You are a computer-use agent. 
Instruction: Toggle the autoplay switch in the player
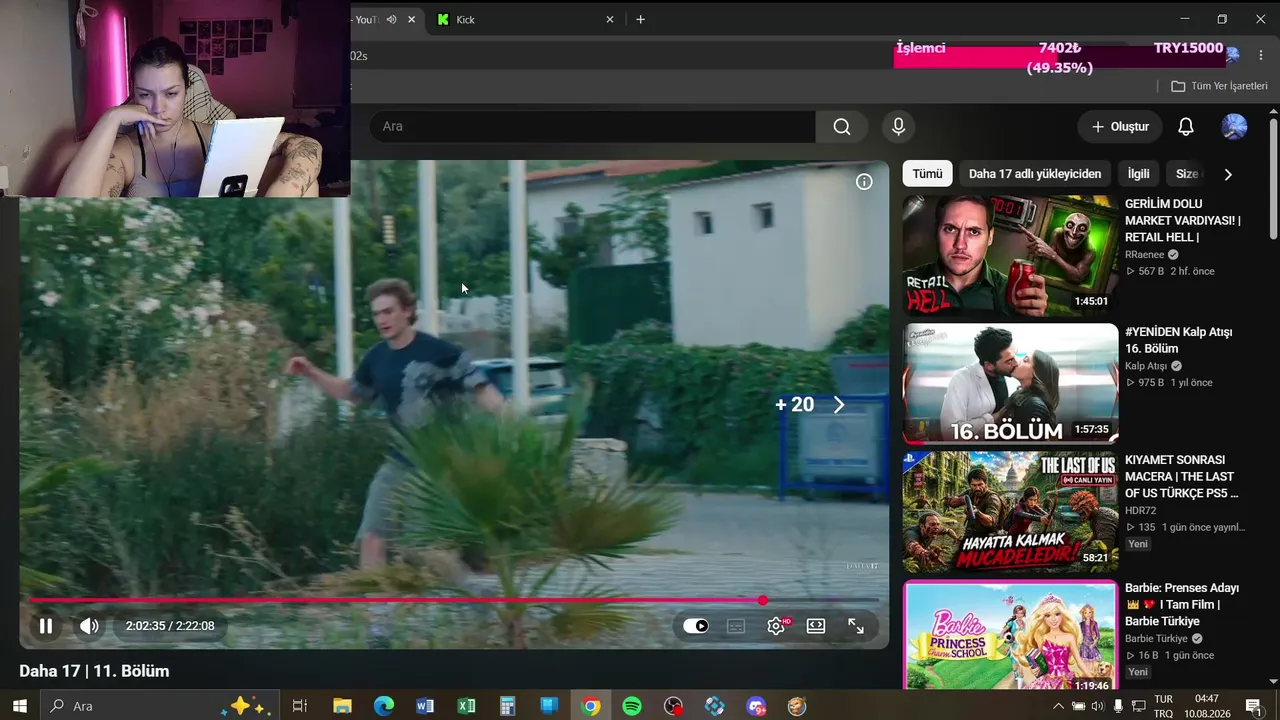click(696, 626)
